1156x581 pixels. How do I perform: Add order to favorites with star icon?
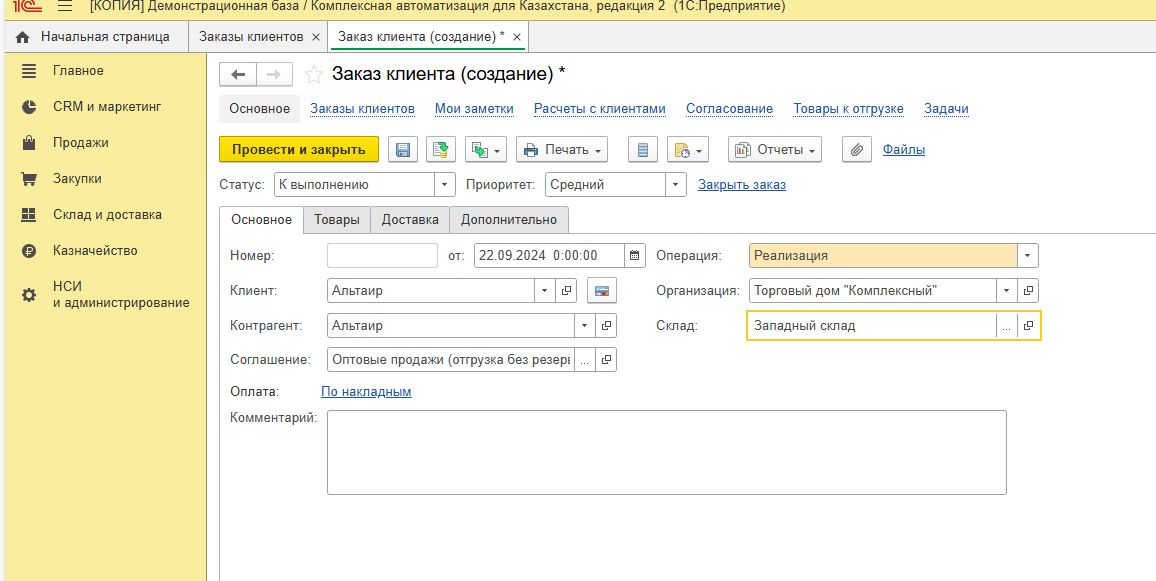point(314,75)
